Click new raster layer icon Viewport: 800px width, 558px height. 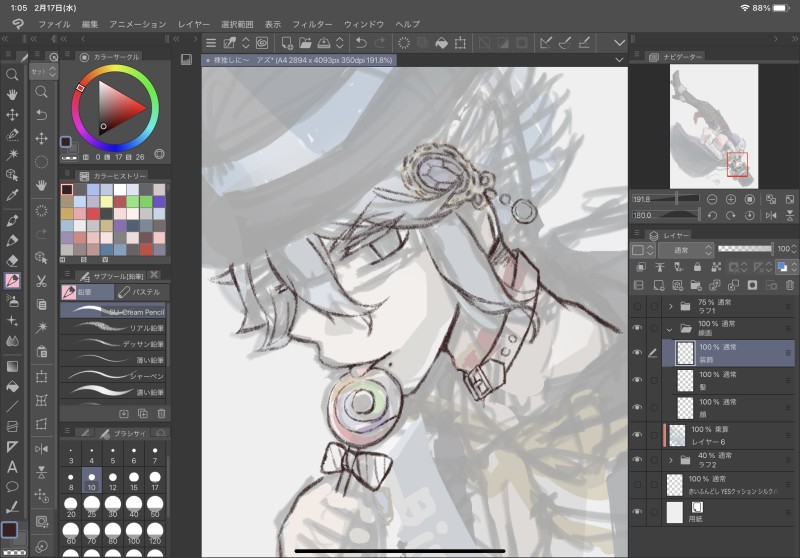point(659,285)
